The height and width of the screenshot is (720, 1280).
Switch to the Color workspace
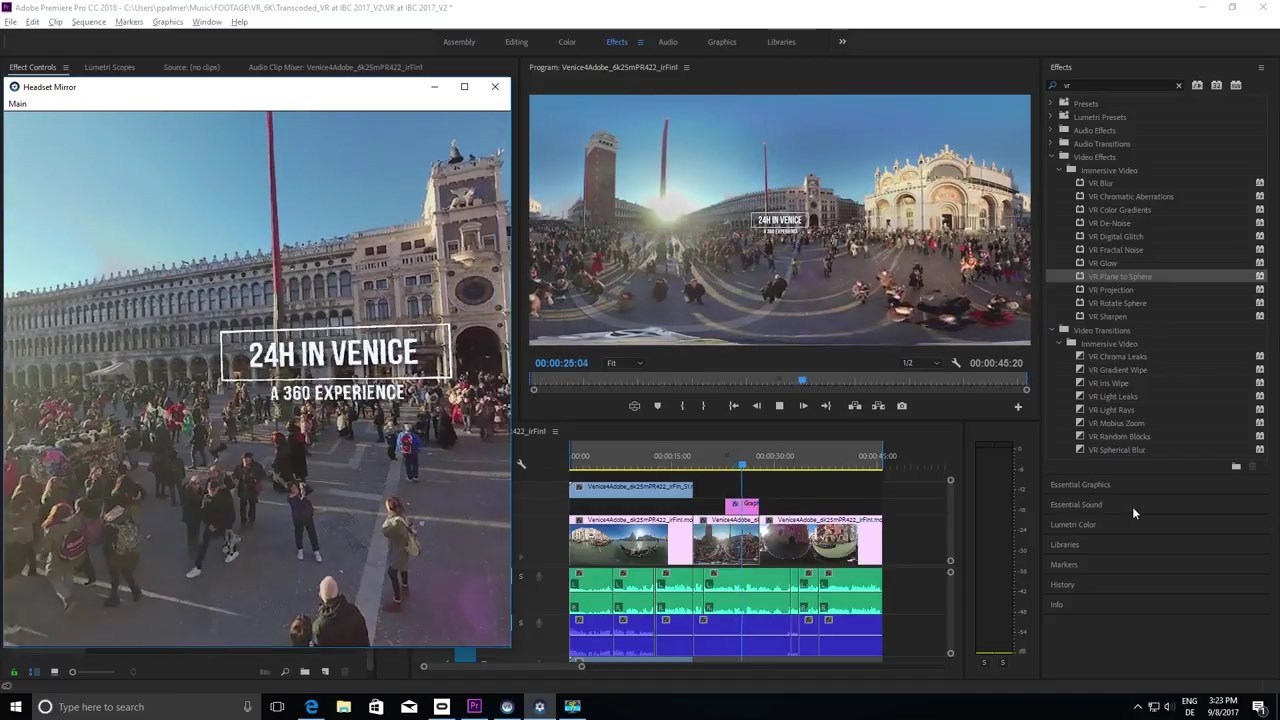coord(567,42)
